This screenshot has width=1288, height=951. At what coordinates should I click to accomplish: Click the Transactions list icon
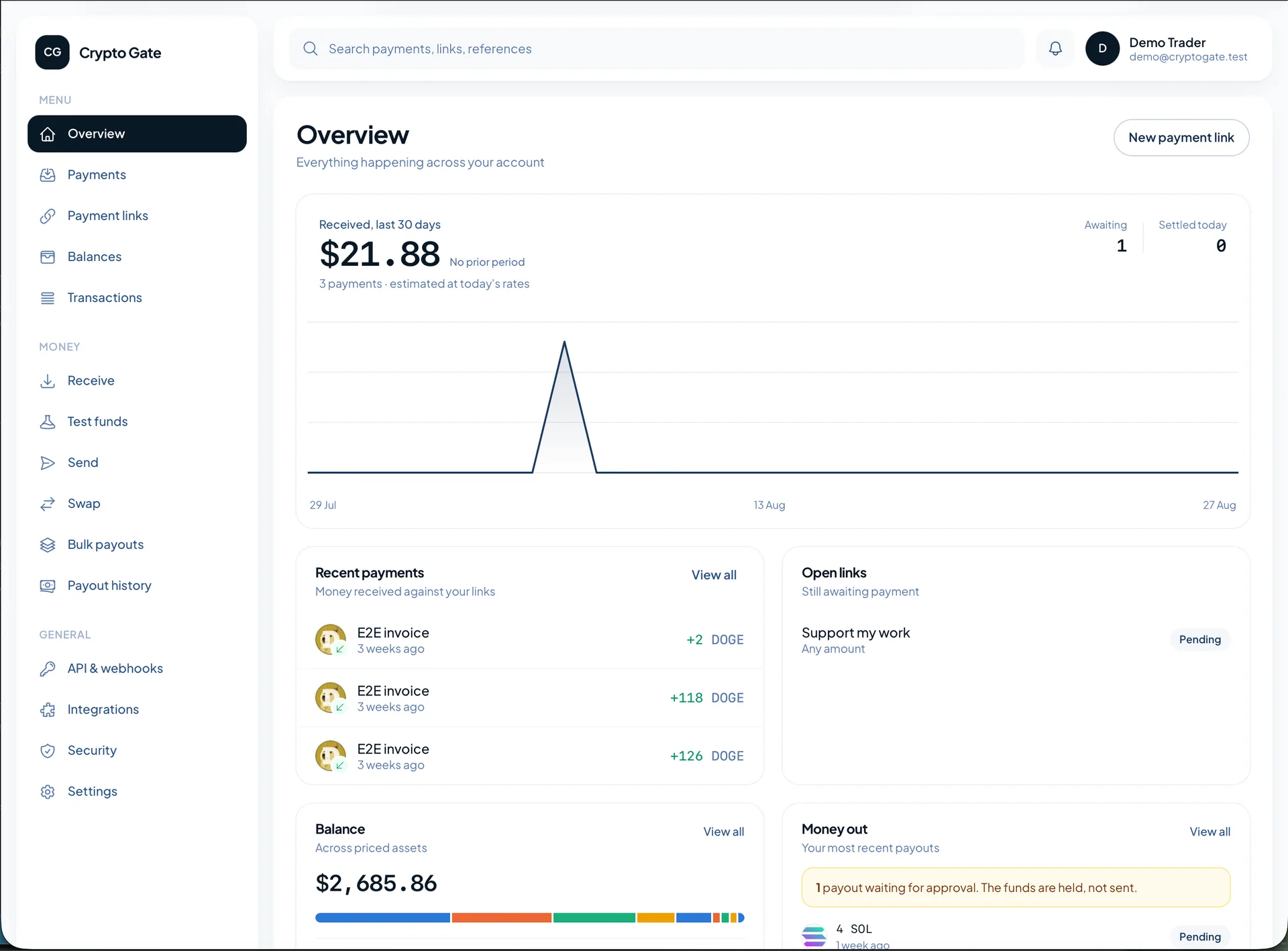[x=48, y=297]
